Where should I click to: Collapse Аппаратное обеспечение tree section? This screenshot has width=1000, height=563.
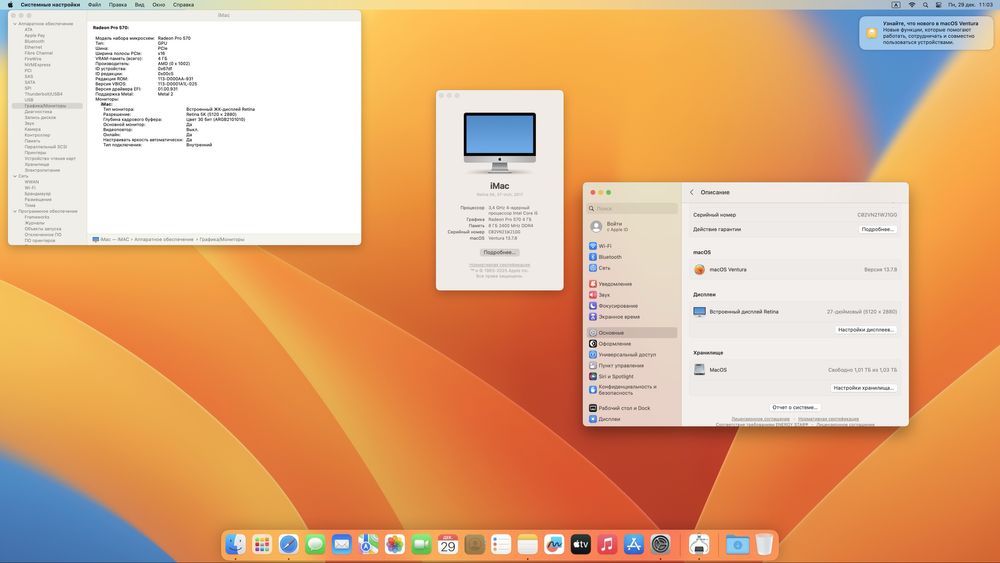[x=15, y=24]
